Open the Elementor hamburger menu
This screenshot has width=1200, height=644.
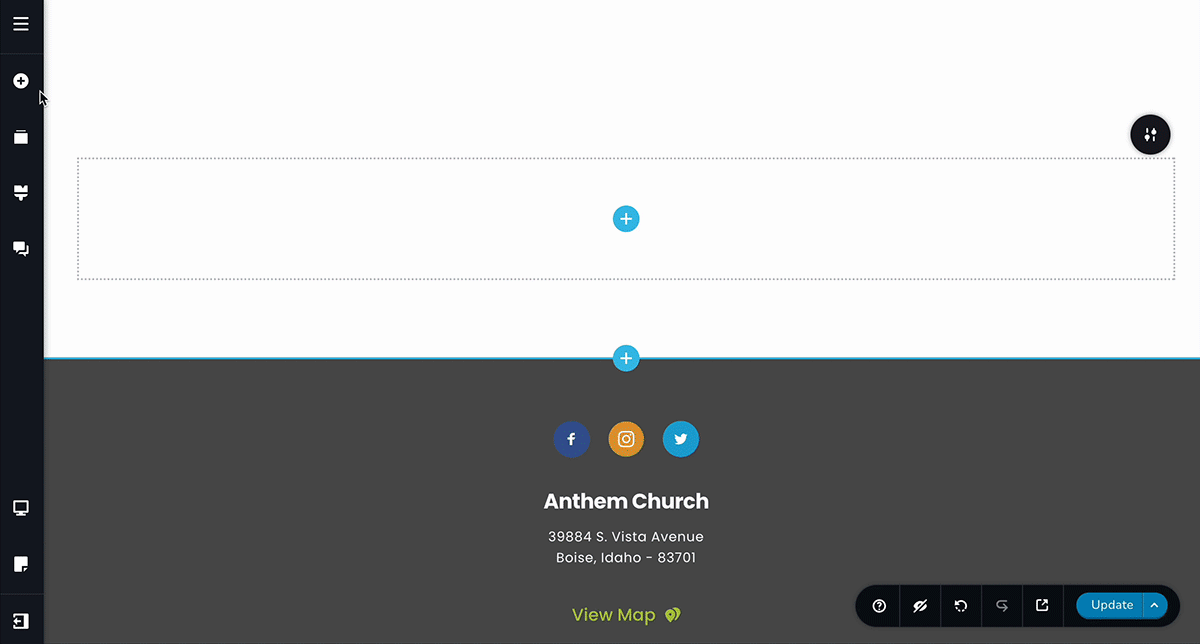21,24
